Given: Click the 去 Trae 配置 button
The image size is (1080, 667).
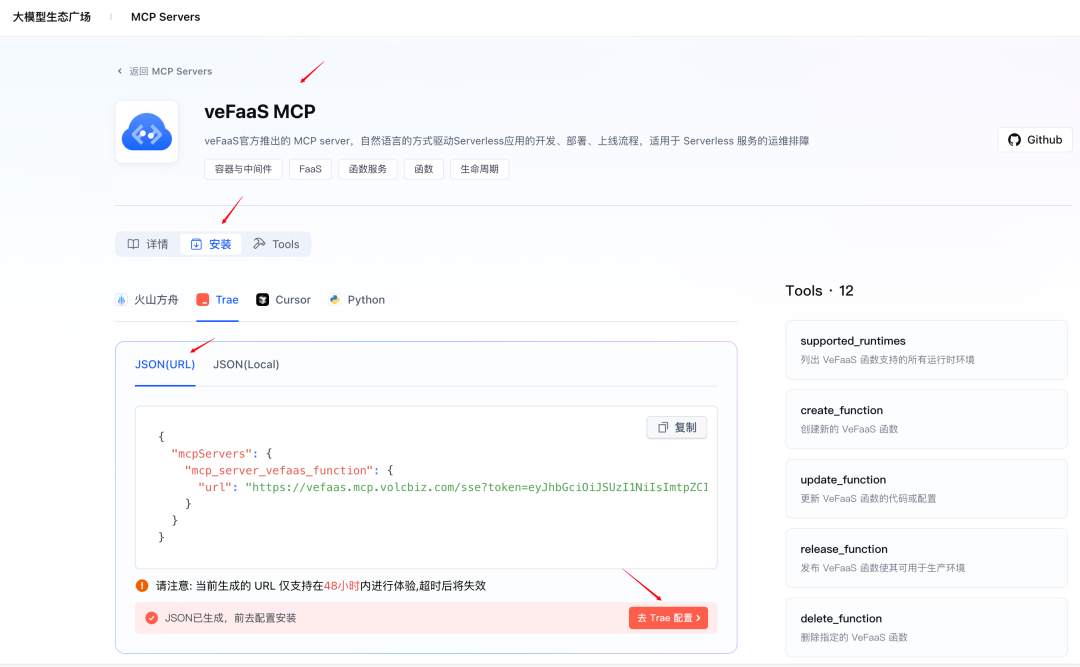Looking at the screenshot, I should pyautogui.click(x=668, y=618).
